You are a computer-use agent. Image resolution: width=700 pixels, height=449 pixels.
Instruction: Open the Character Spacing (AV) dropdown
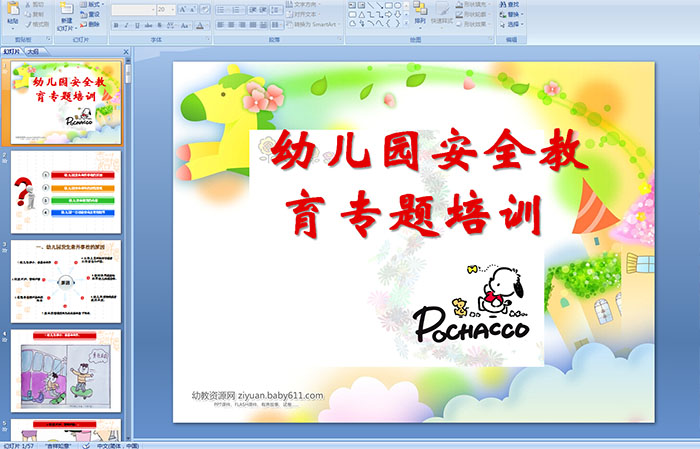[171, 25]
